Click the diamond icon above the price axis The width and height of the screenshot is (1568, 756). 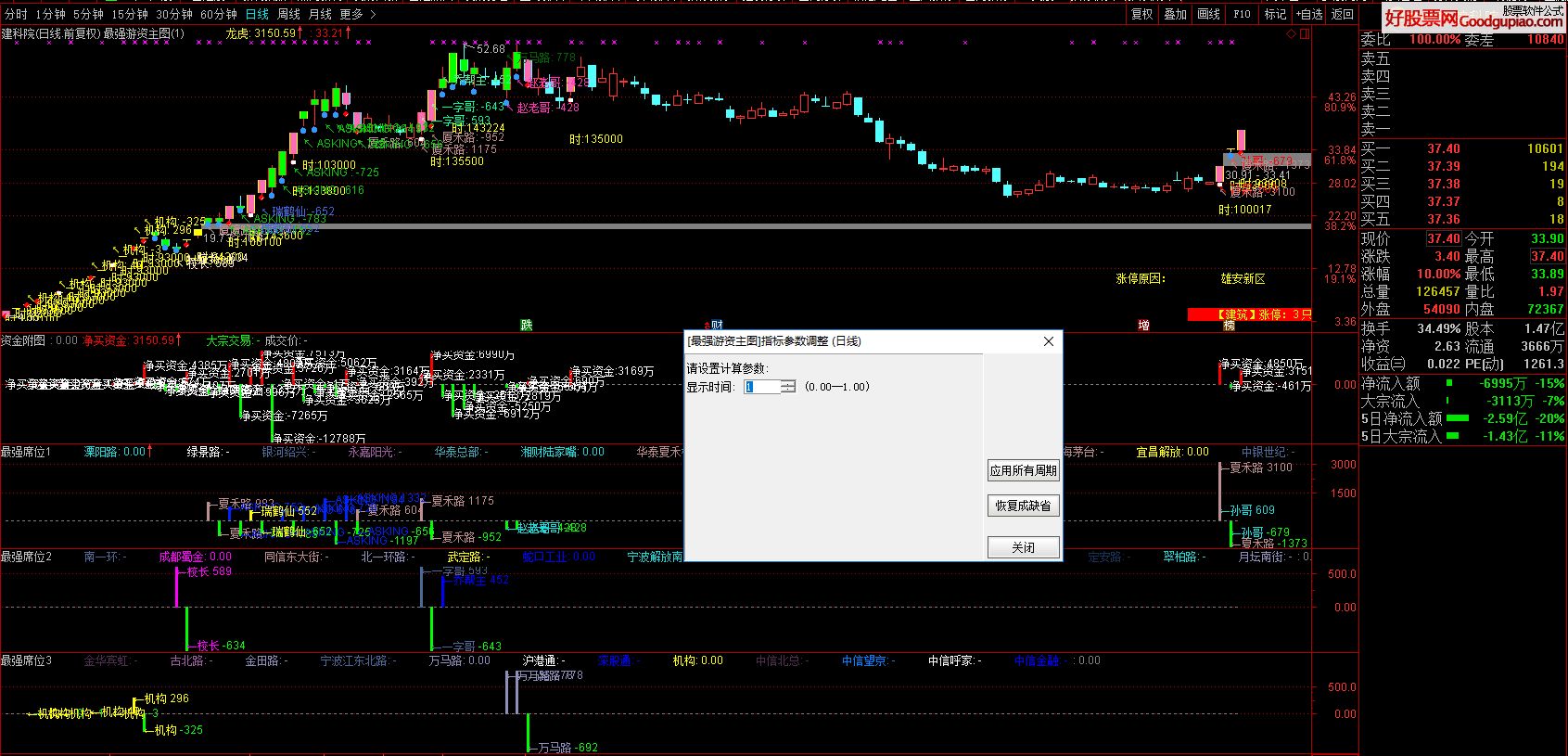click(1291, 33)
